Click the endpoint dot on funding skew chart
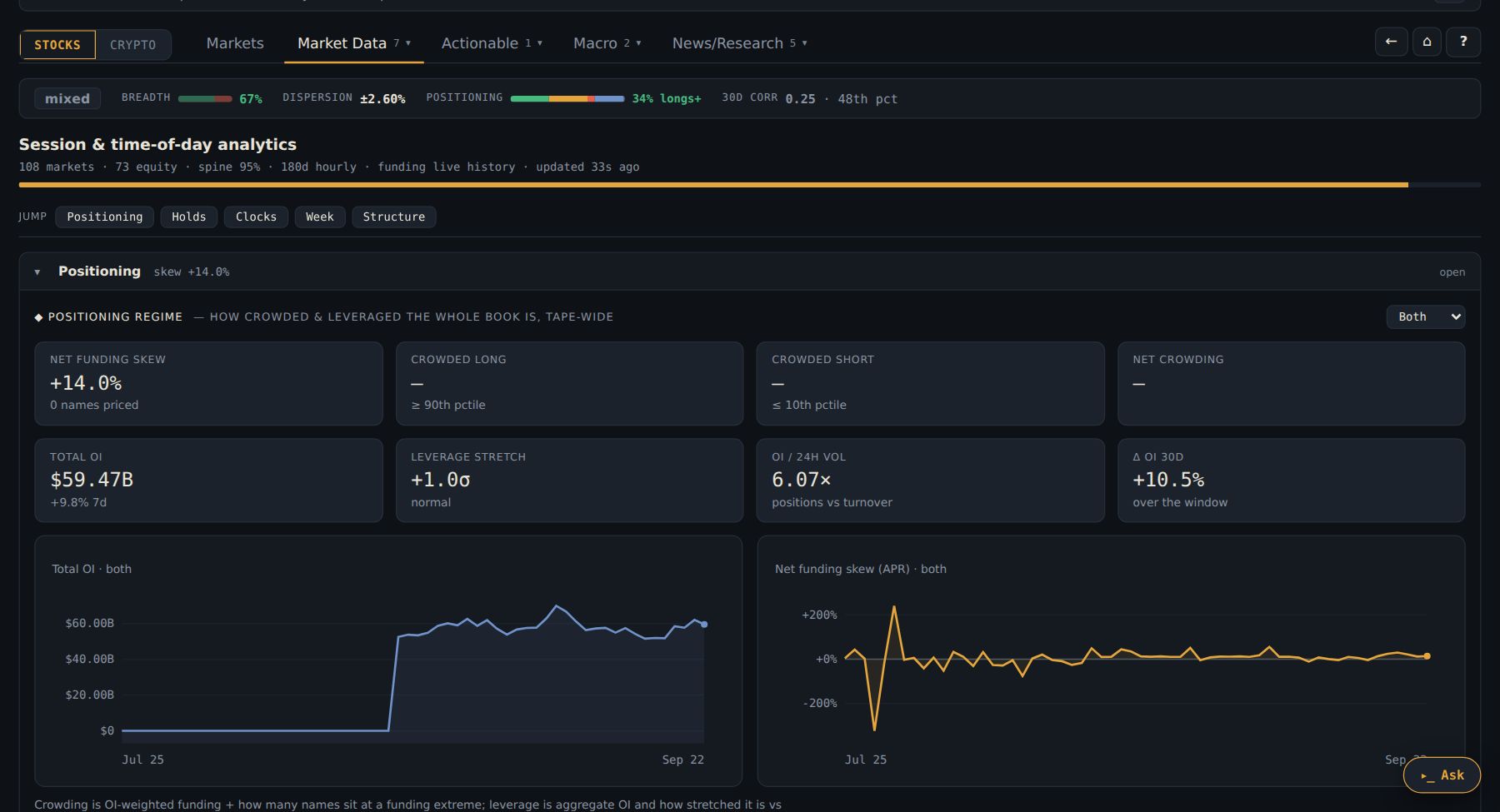The width and height of the screenshot is (1500, 812). pyautogui.click(x=1427, y=656)
